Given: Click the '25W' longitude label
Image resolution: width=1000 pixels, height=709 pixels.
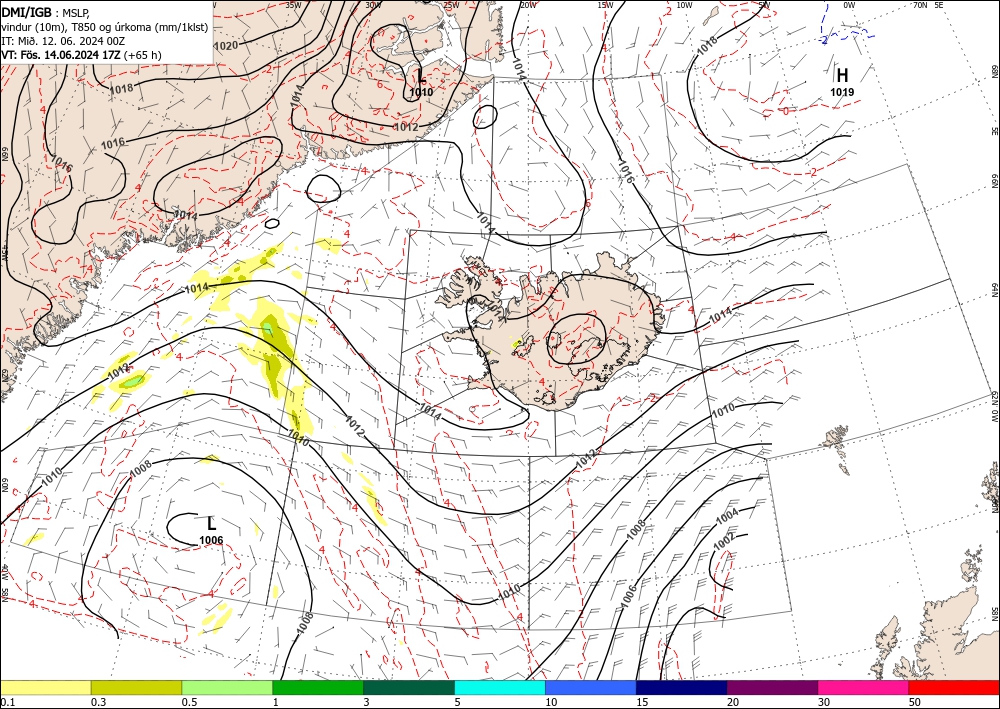Looking at the screenshot, I should click(451, 4).
